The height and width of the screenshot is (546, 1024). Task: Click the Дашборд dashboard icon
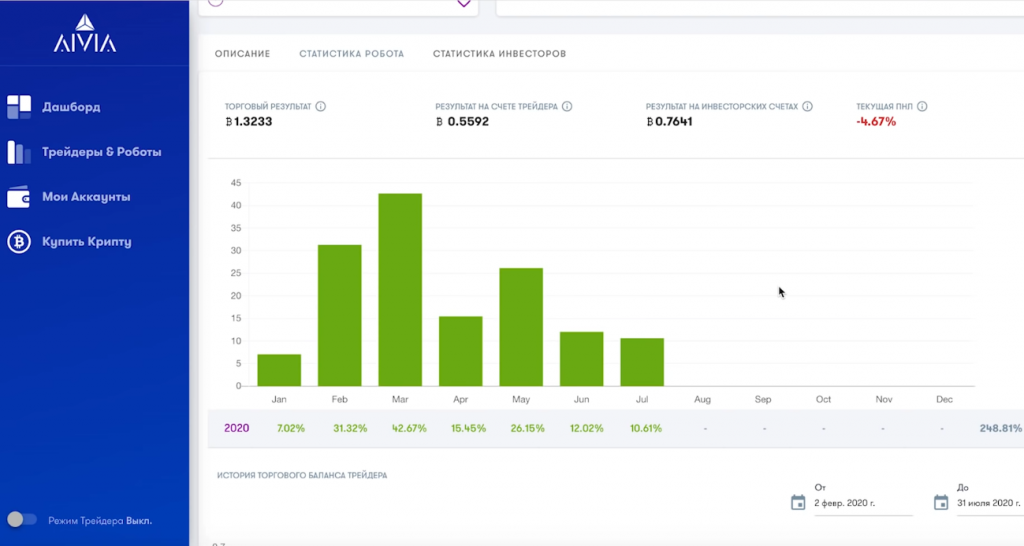pos(20,107)
